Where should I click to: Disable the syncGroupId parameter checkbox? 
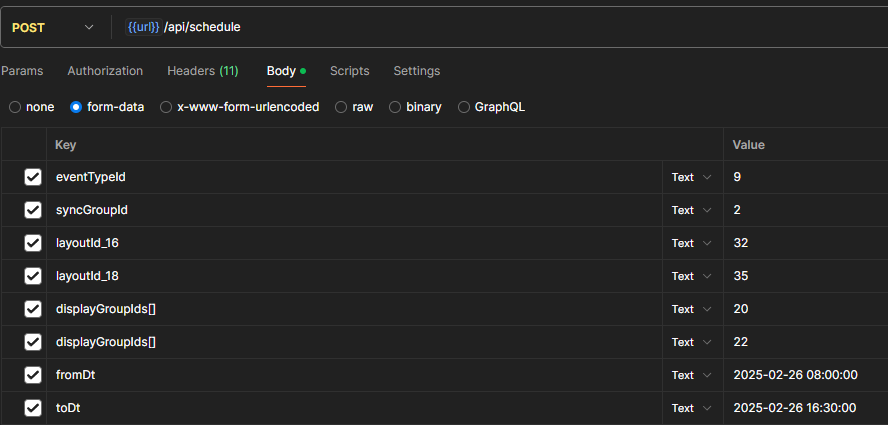33,210
